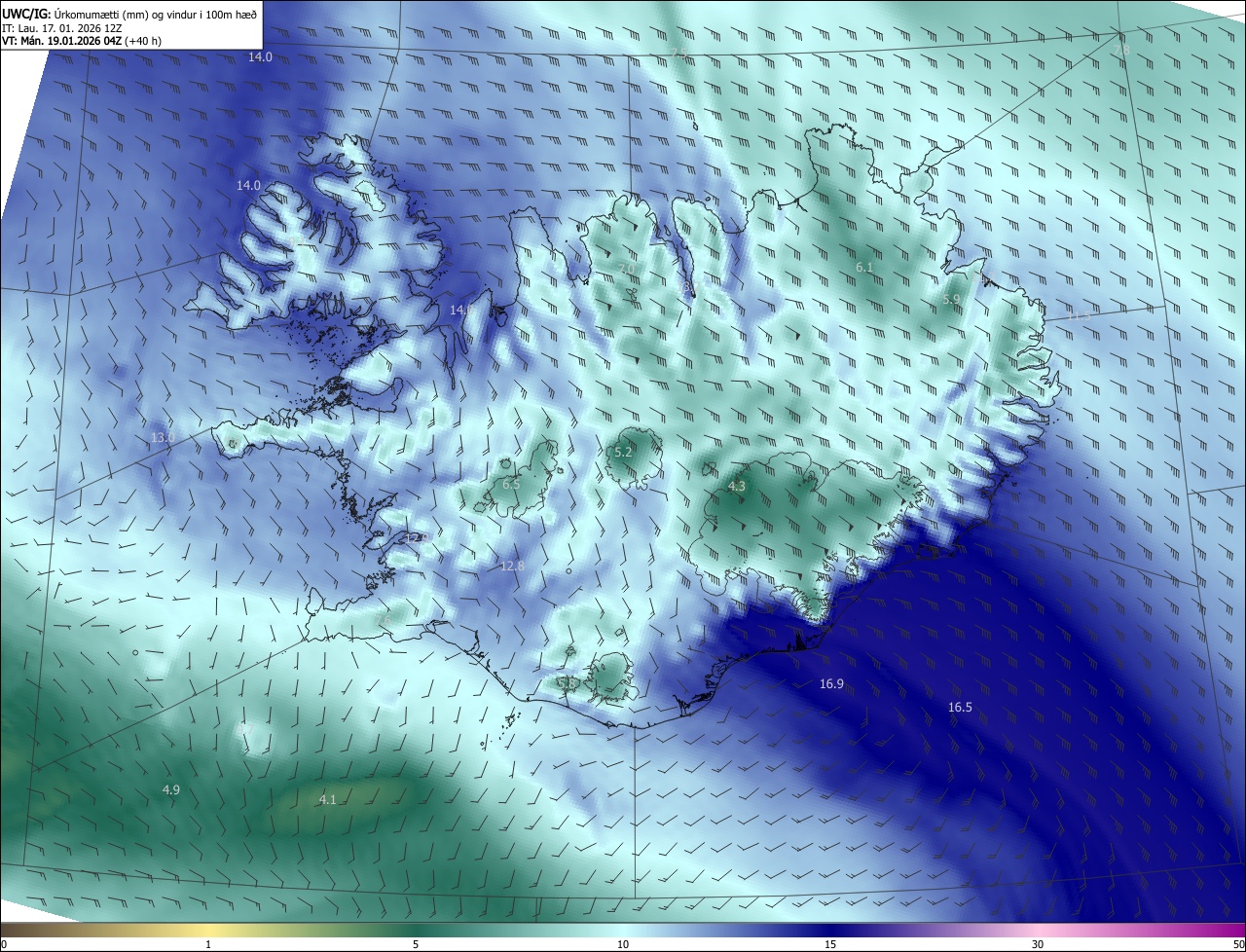
Task: Click the 16.9 value label on the map
Action: click(831, 684)
